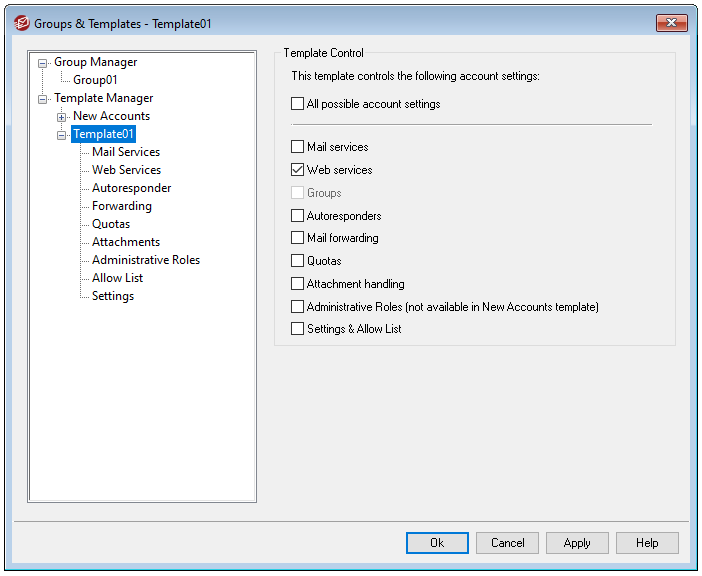Check the Settings & Allow List checkbox

(x=297, y=329)
